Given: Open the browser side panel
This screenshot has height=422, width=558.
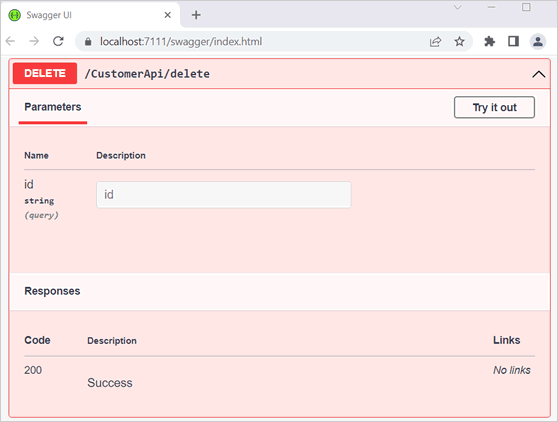Looking at the screenshot, I should (x=513, y=42).
